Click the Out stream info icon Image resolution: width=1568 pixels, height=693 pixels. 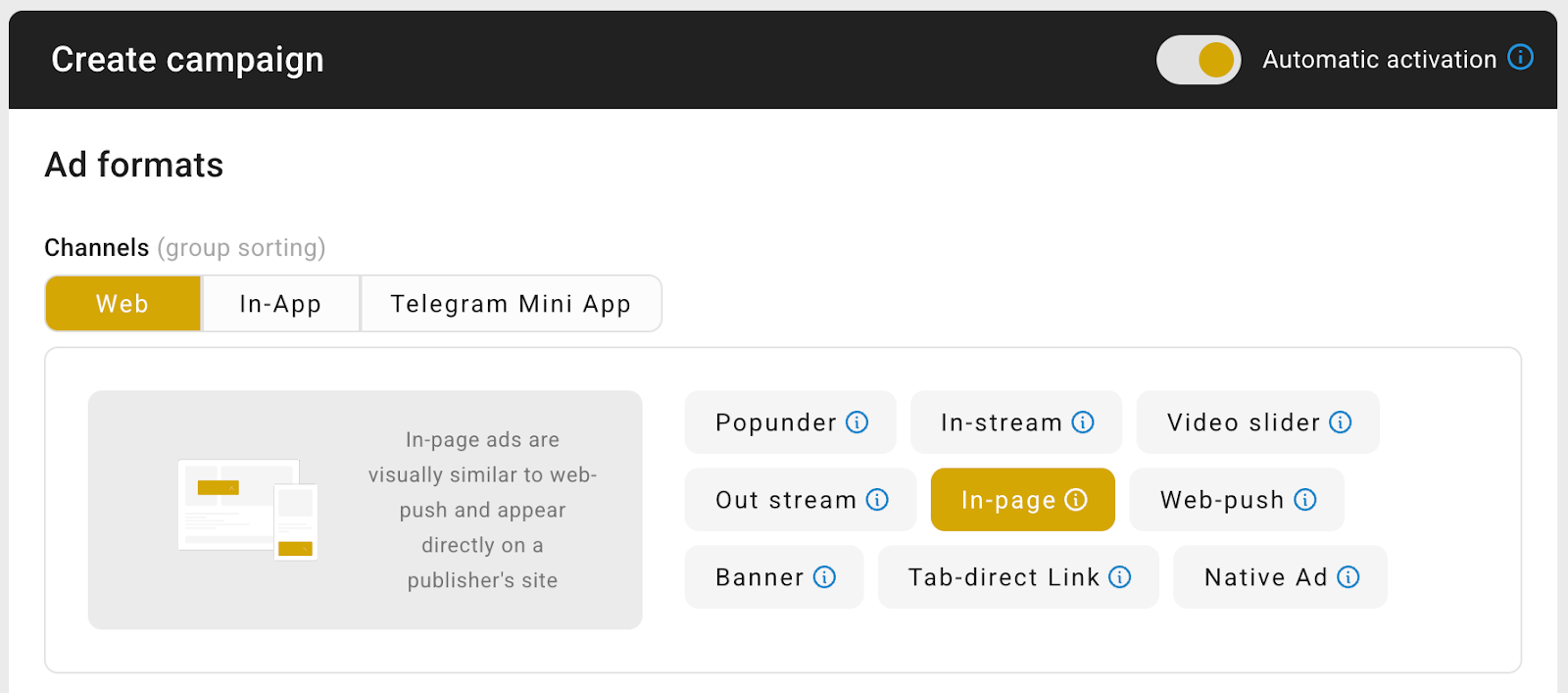[x=878, y=500]
